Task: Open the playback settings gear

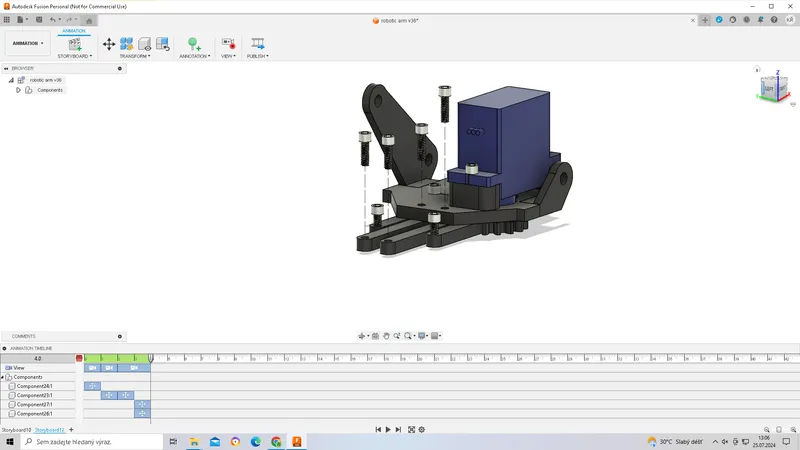Action: tap(421, 430)
